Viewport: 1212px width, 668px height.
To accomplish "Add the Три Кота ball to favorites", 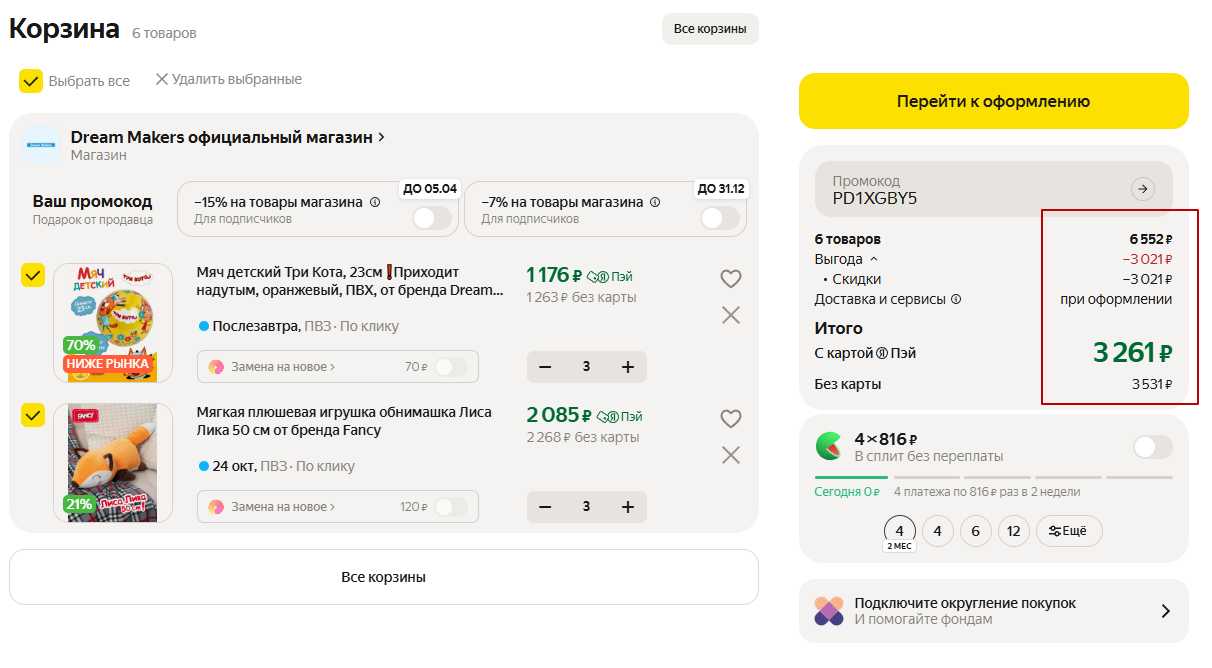I will [x=731, y=279].
